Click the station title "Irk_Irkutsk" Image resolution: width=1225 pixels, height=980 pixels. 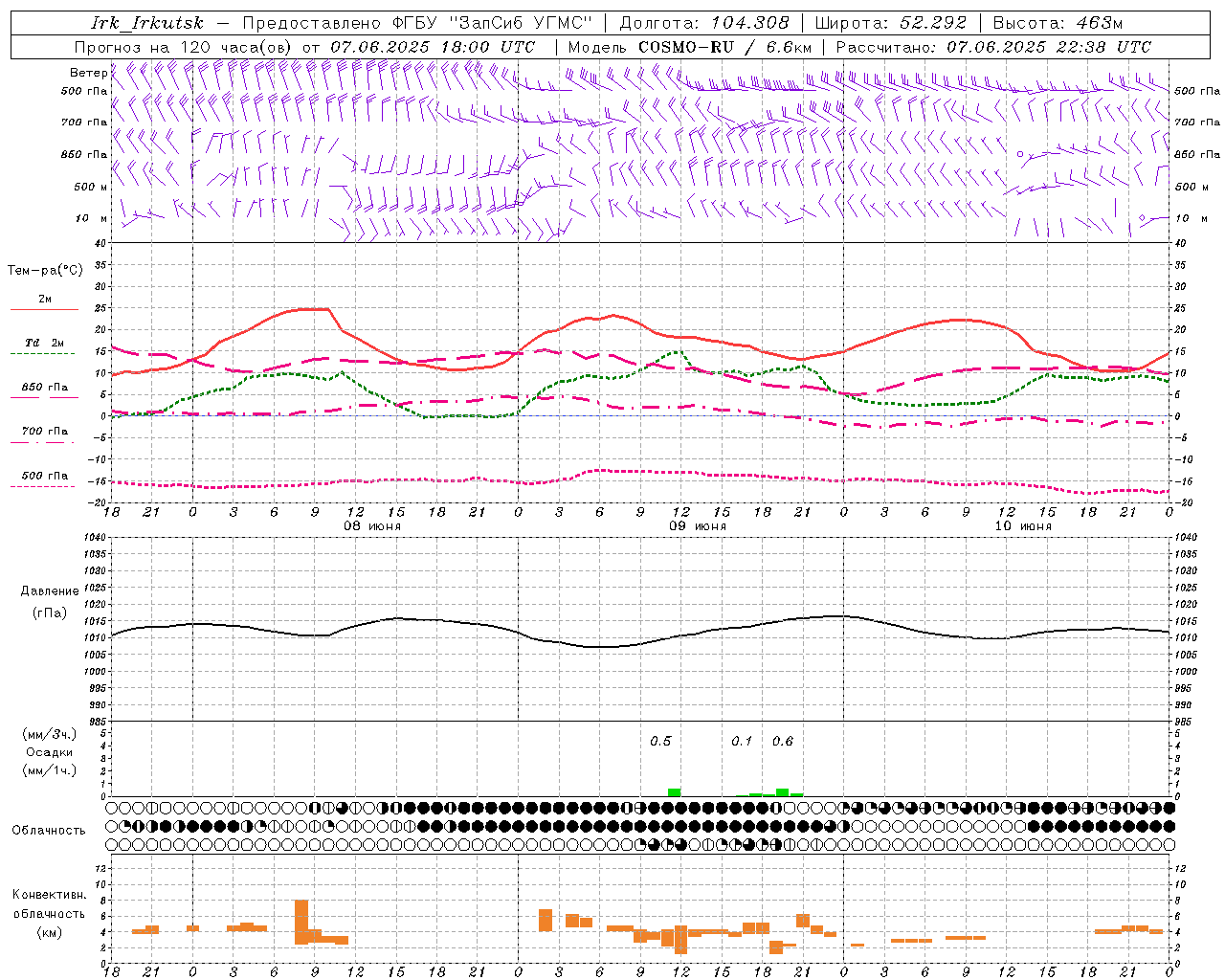(x=147, y=23)
